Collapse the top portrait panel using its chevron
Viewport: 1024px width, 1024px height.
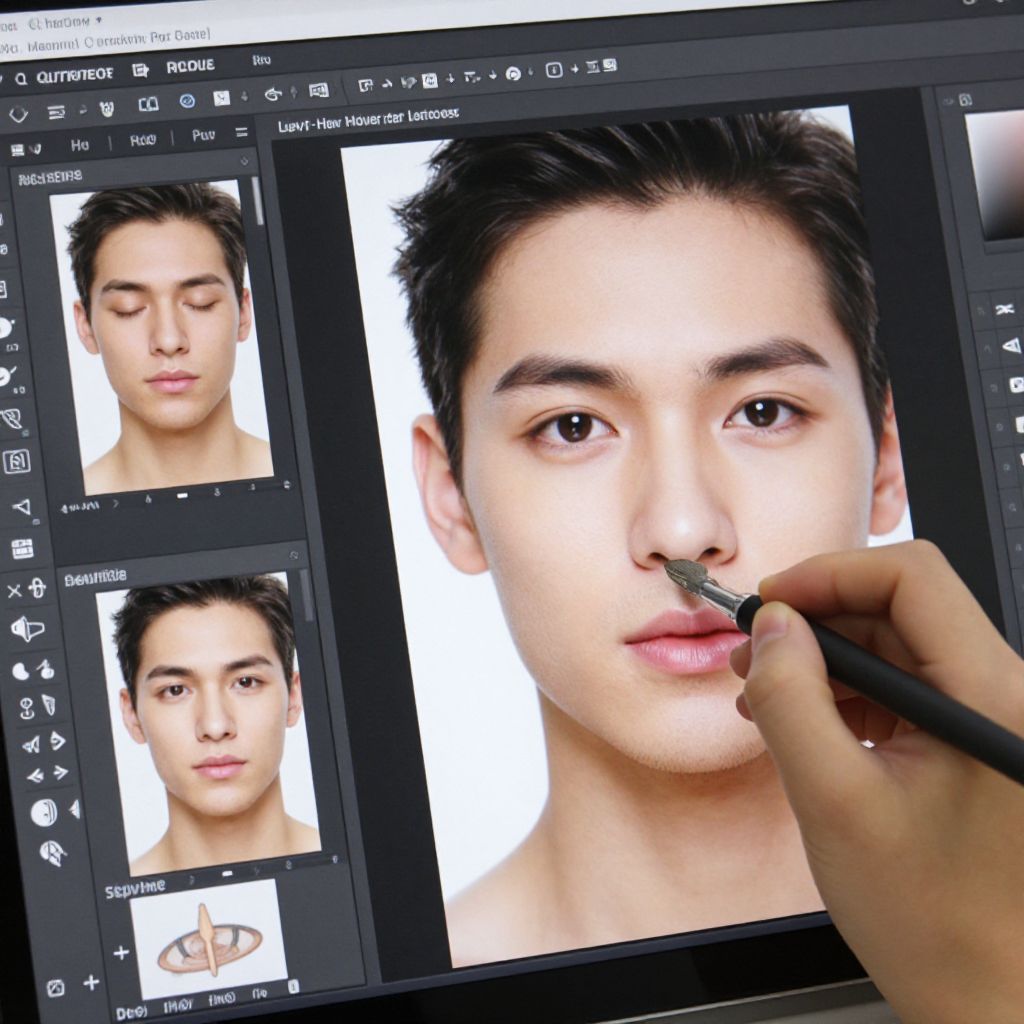click(245, 160)
